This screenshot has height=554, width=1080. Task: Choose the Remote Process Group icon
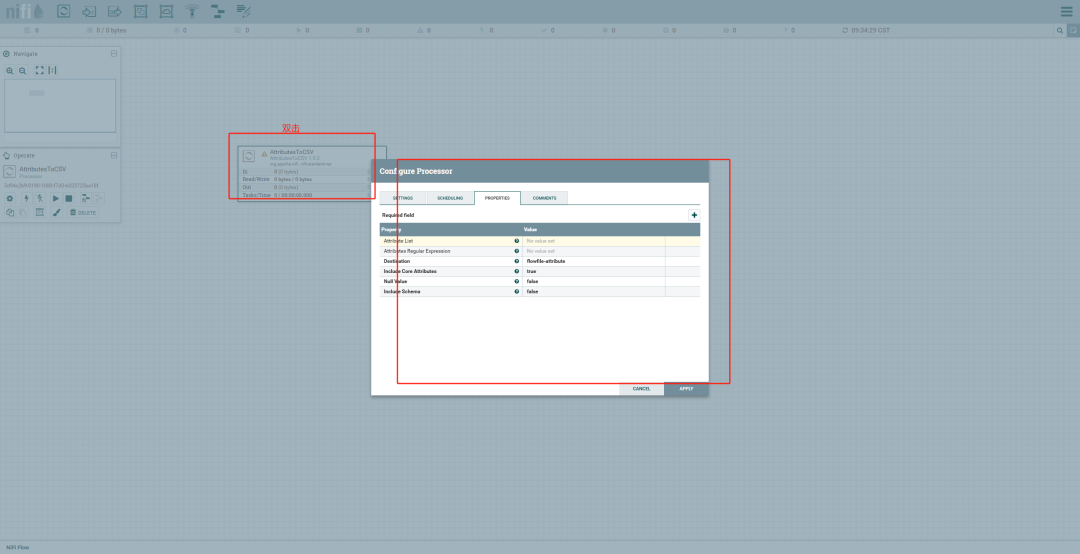166,11
